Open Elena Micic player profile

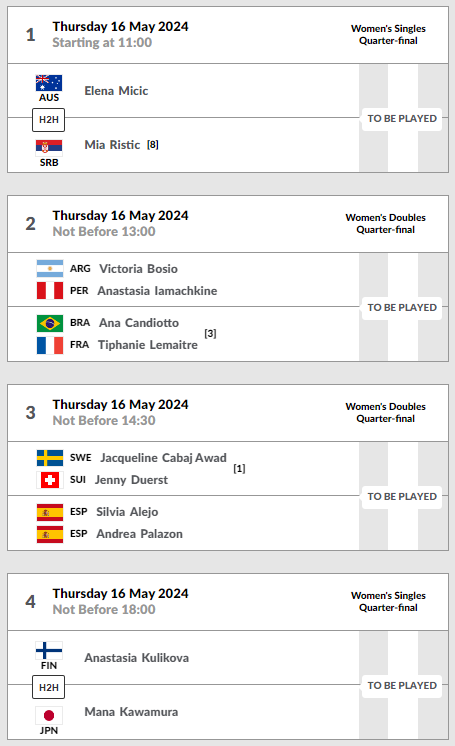point(116,91)
